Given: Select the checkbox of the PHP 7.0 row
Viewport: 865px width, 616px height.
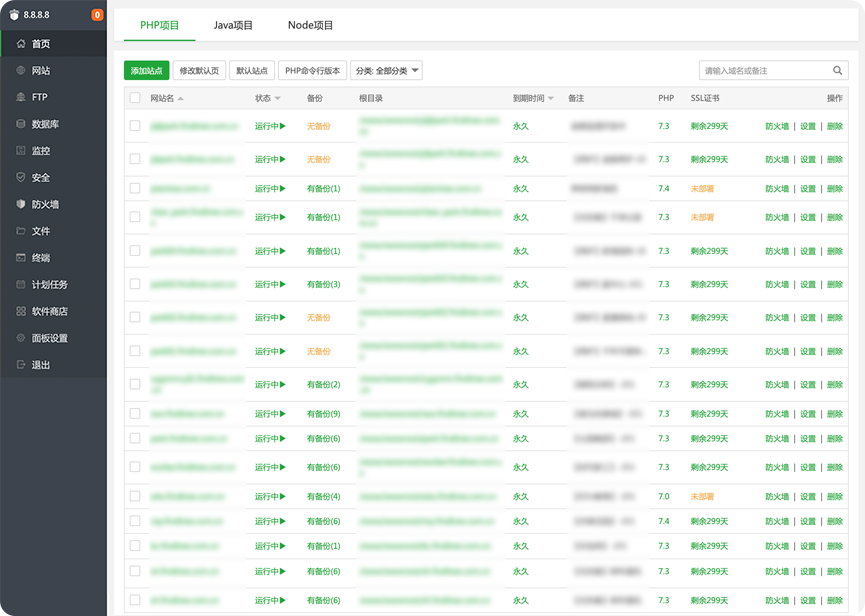Looking at the screenshot, I should [135, 496].
